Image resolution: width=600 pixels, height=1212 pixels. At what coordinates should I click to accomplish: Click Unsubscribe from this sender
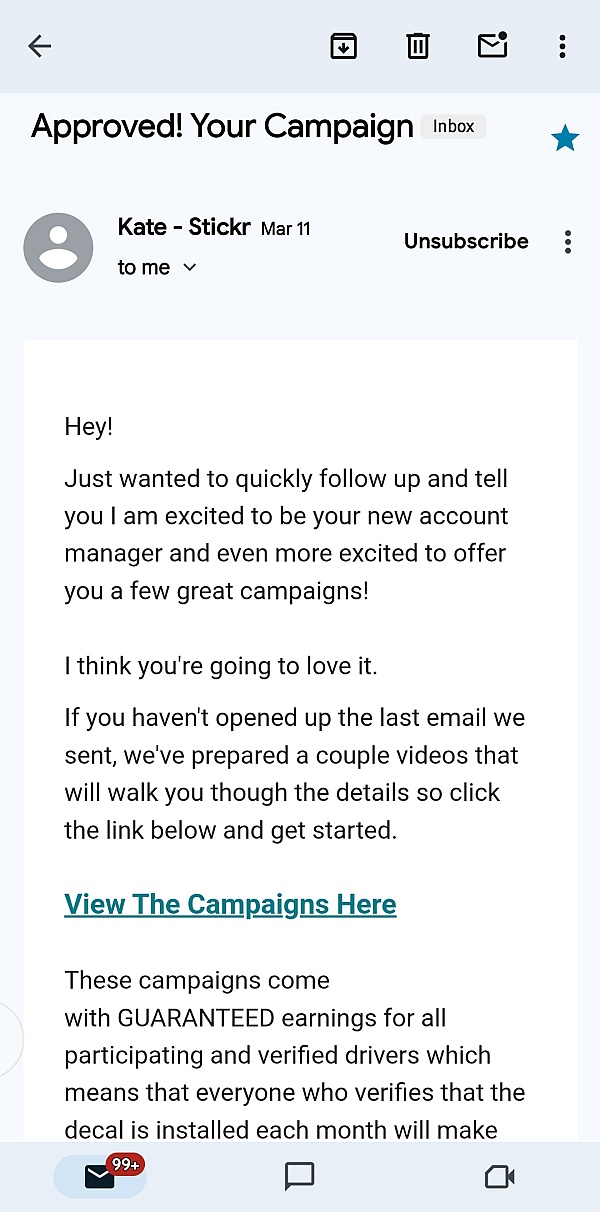[466, 241]
